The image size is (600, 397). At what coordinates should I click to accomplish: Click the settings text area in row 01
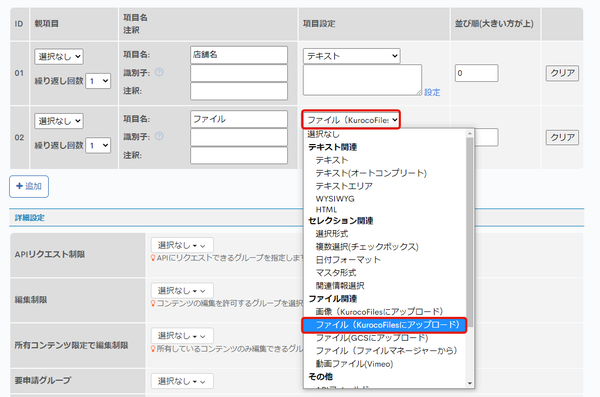click(x=362, y=80)
